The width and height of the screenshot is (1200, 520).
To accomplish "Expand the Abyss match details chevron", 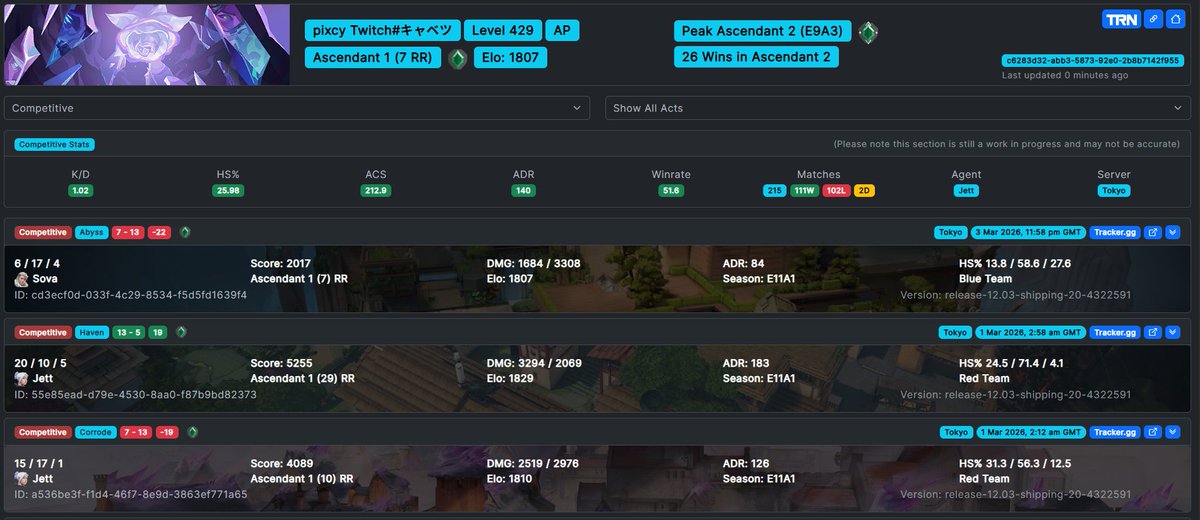I will click(1173, 233).
